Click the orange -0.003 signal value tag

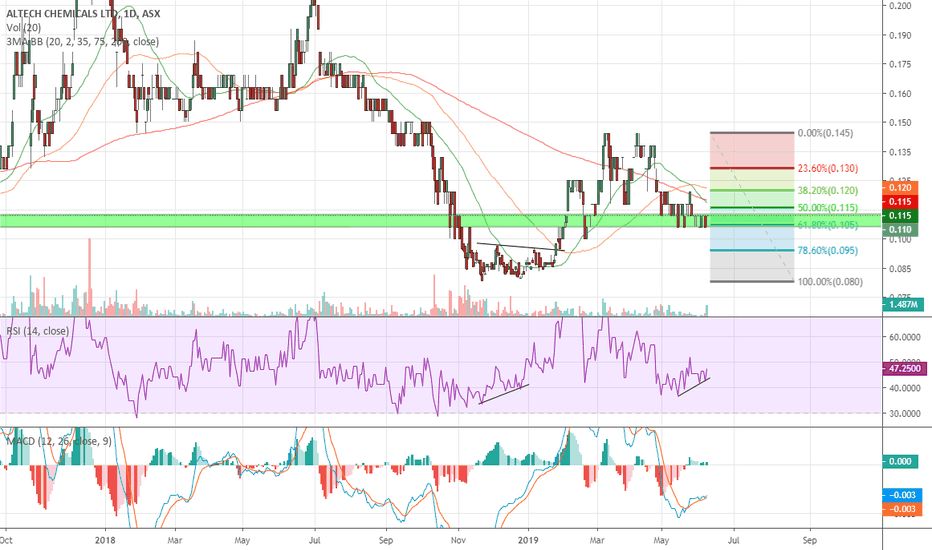tap(902, 508)
